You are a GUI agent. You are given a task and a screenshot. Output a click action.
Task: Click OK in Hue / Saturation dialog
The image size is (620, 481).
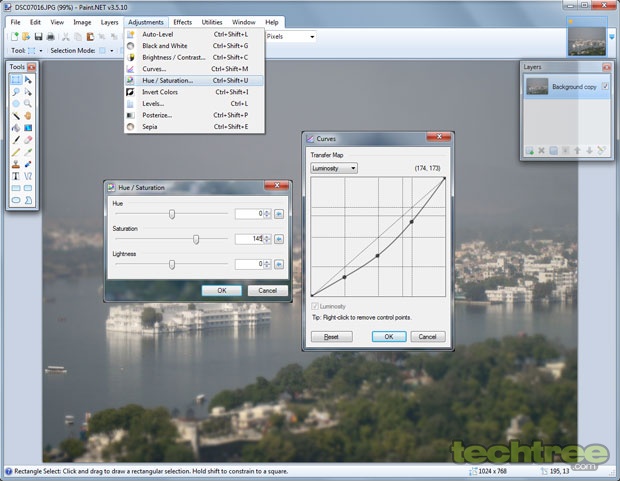click(221, 290)
